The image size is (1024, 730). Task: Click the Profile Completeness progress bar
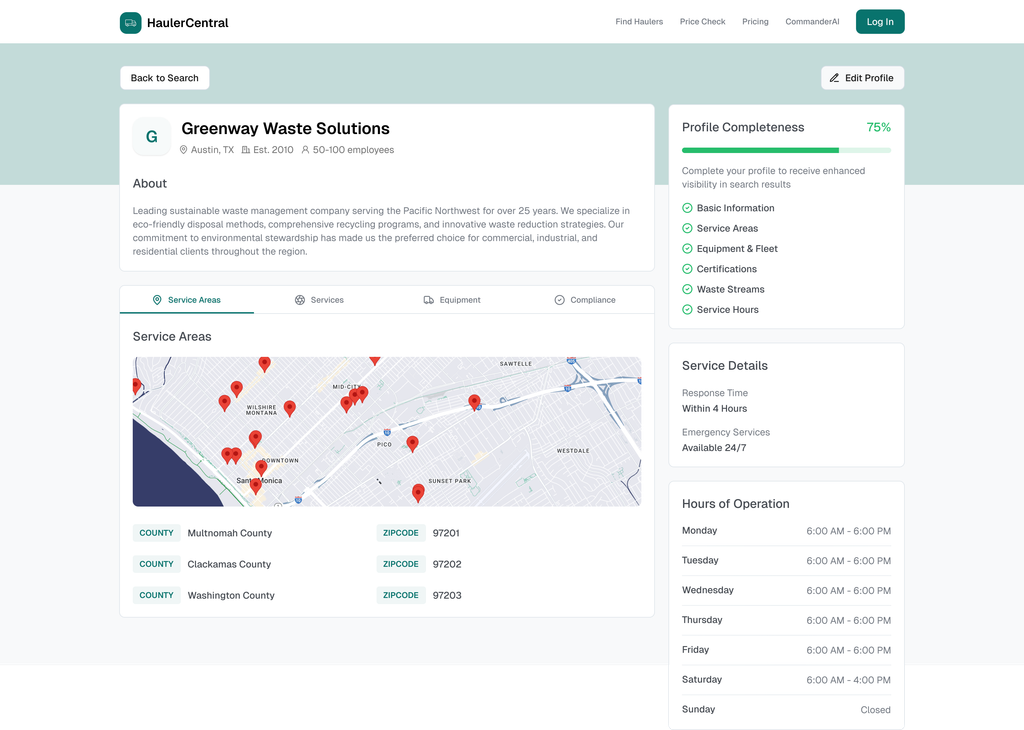click(x=786, y=150)
